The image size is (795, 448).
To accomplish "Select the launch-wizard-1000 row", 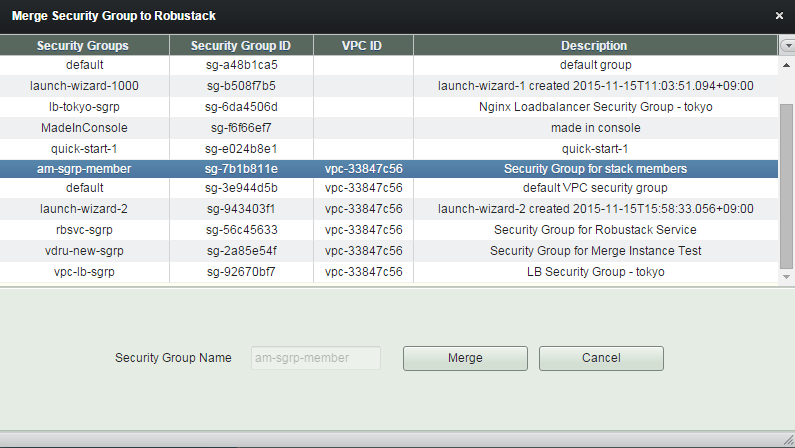I will point(389,86).
